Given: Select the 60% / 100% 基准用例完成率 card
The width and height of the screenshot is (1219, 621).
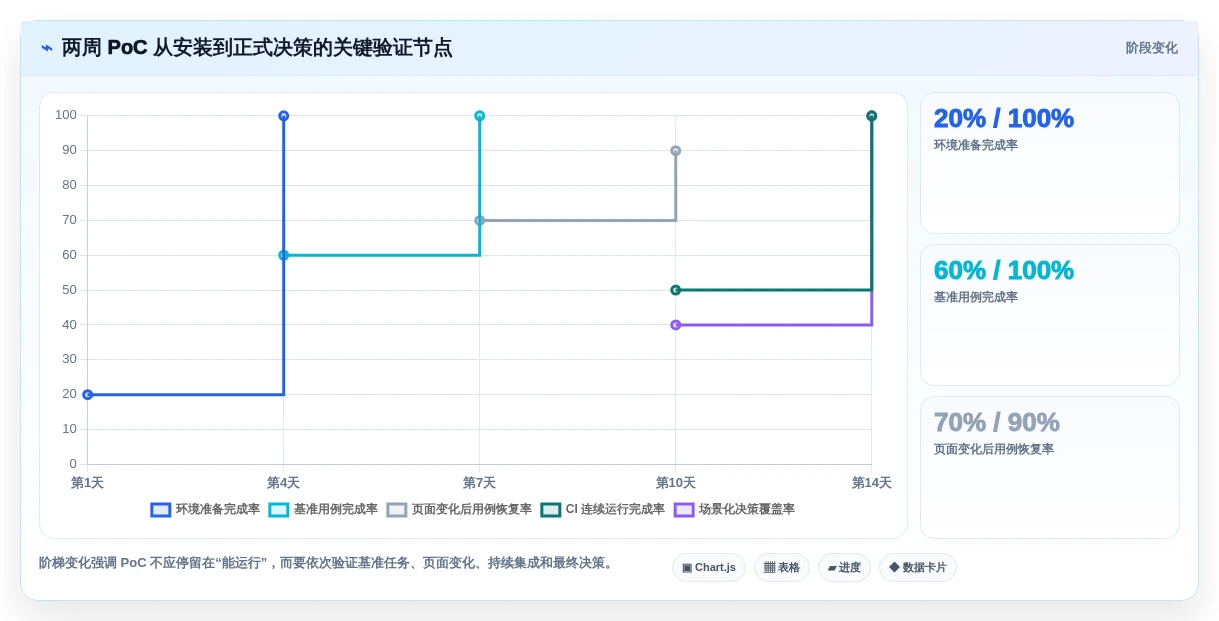Looking at the screenshot, I should [x=1050, y=315].
